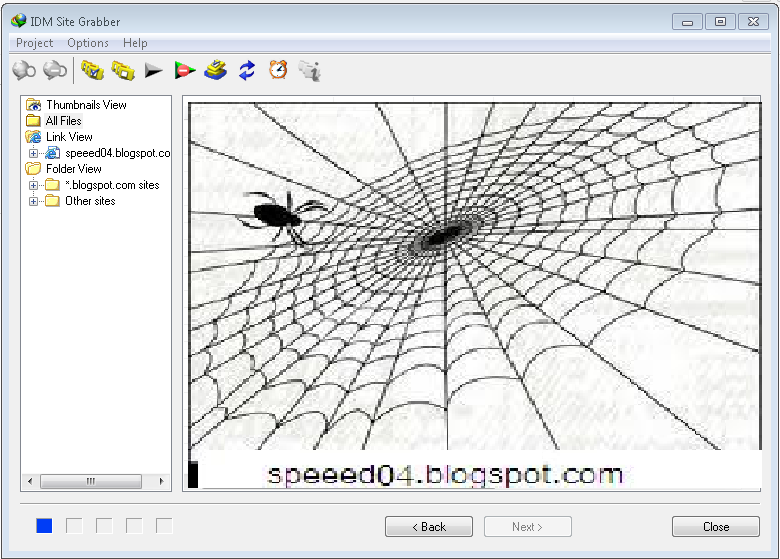
Task: Go to the previous step with Back
Action: pyautogui.click(x=429, y=527)
